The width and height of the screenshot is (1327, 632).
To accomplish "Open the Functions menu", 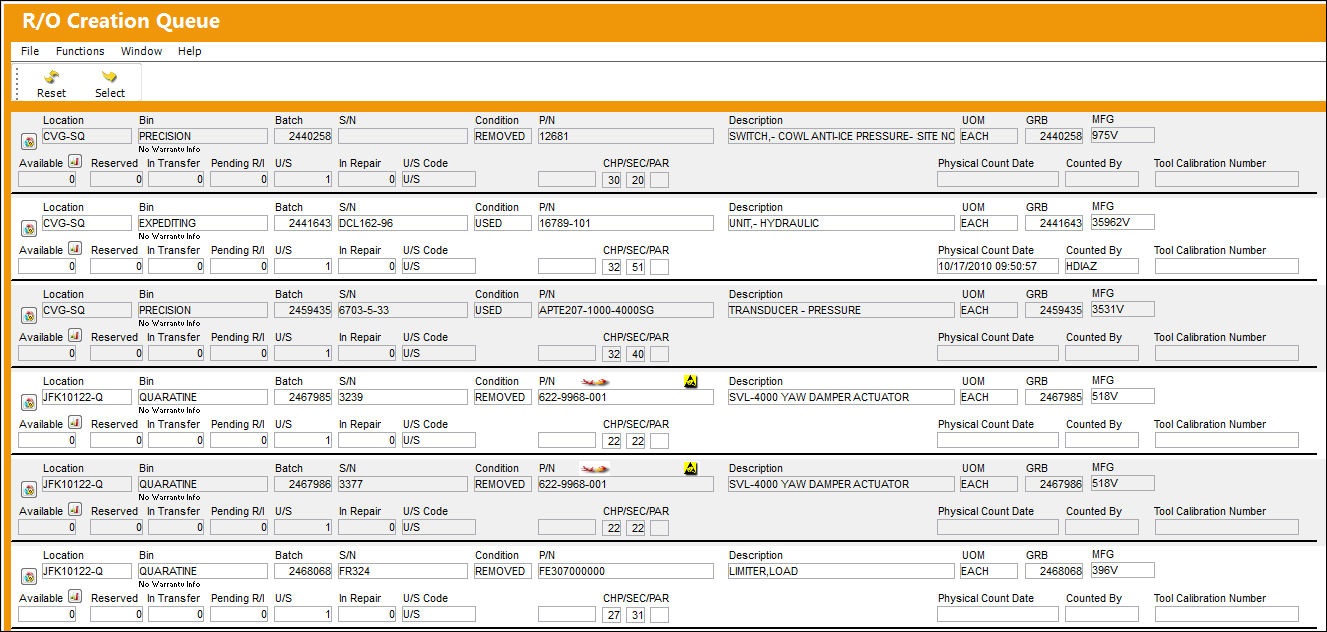I will coord(80,51).
